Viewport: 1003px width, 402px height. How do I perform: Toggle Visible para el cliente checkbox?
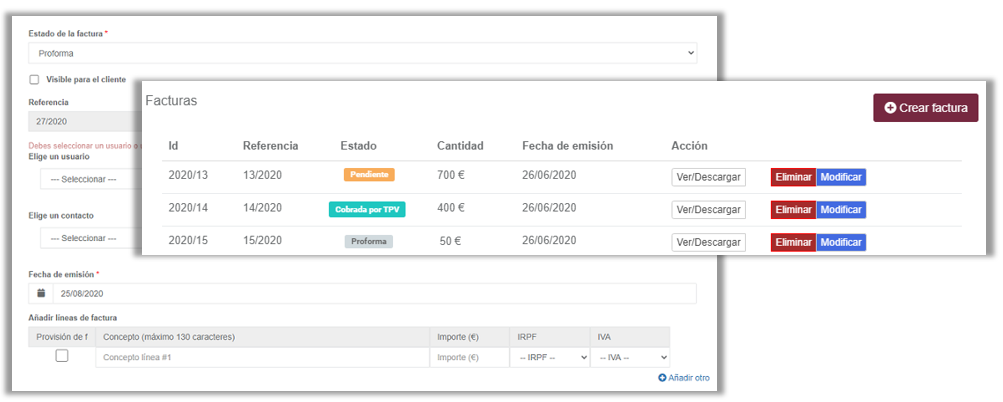pyautogui.click(x=34, y=79)
